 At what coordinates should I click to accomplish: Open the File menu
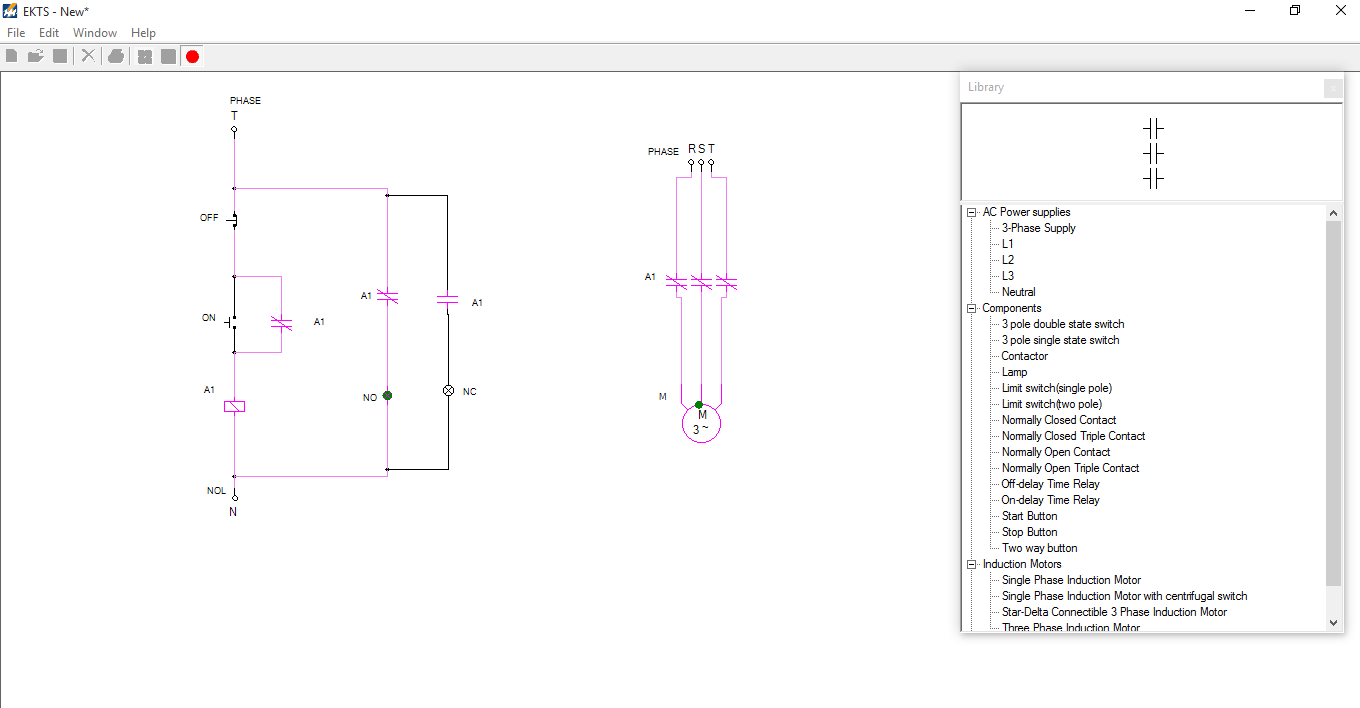pyautogui.click(x=16, y=32)
